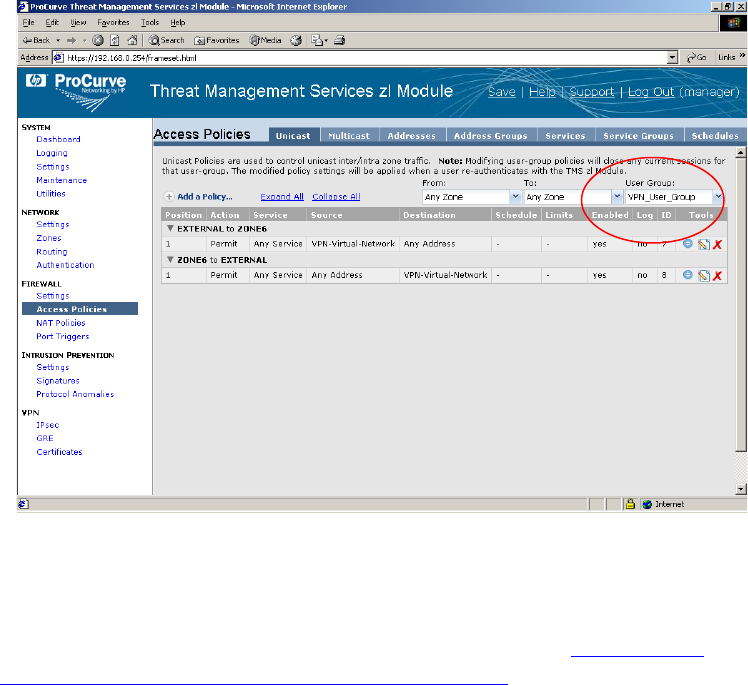Open Zones under Network
The width and height of the screenshot is (748, 685).
[49, 238]
